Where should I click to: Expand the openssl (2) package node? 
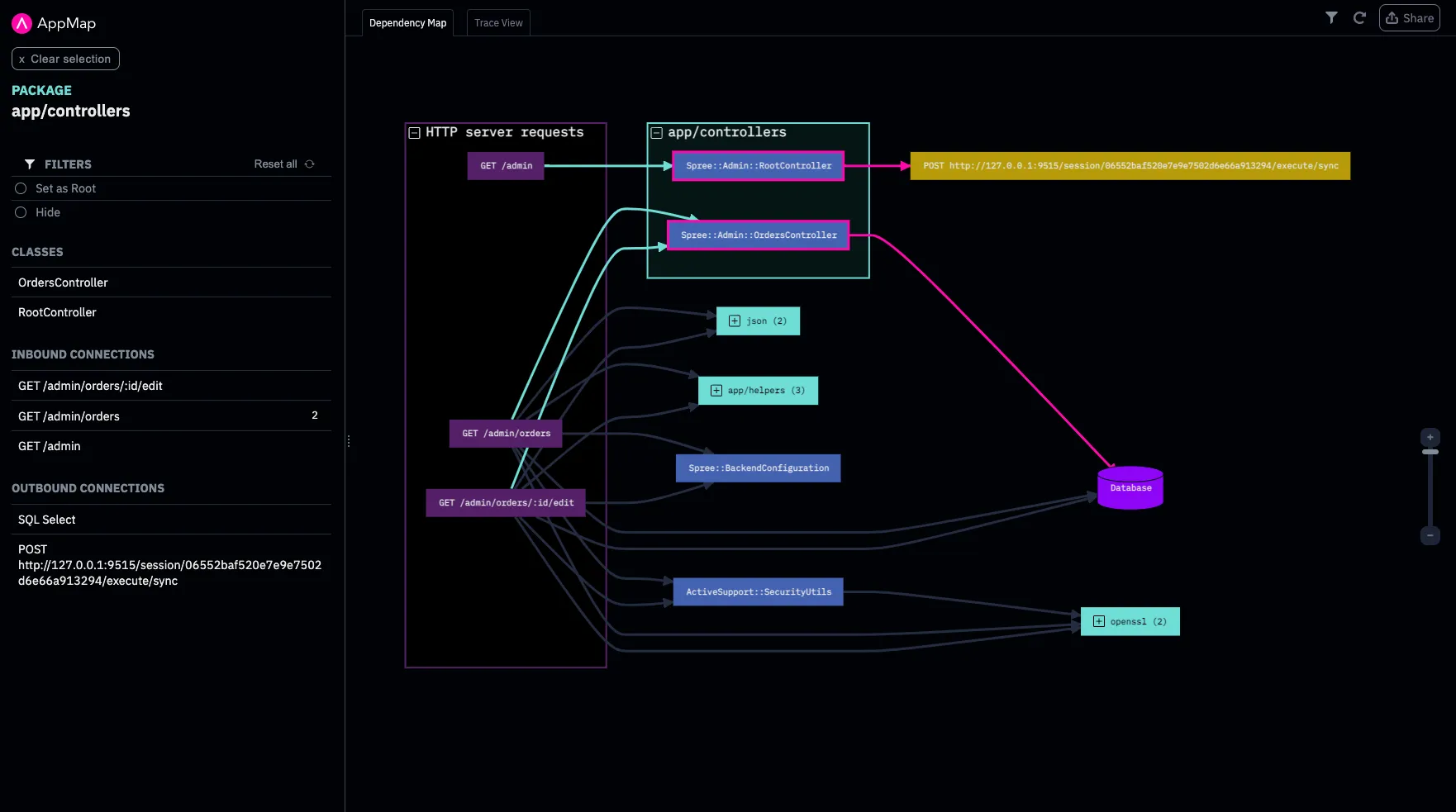coord(1099,621)
